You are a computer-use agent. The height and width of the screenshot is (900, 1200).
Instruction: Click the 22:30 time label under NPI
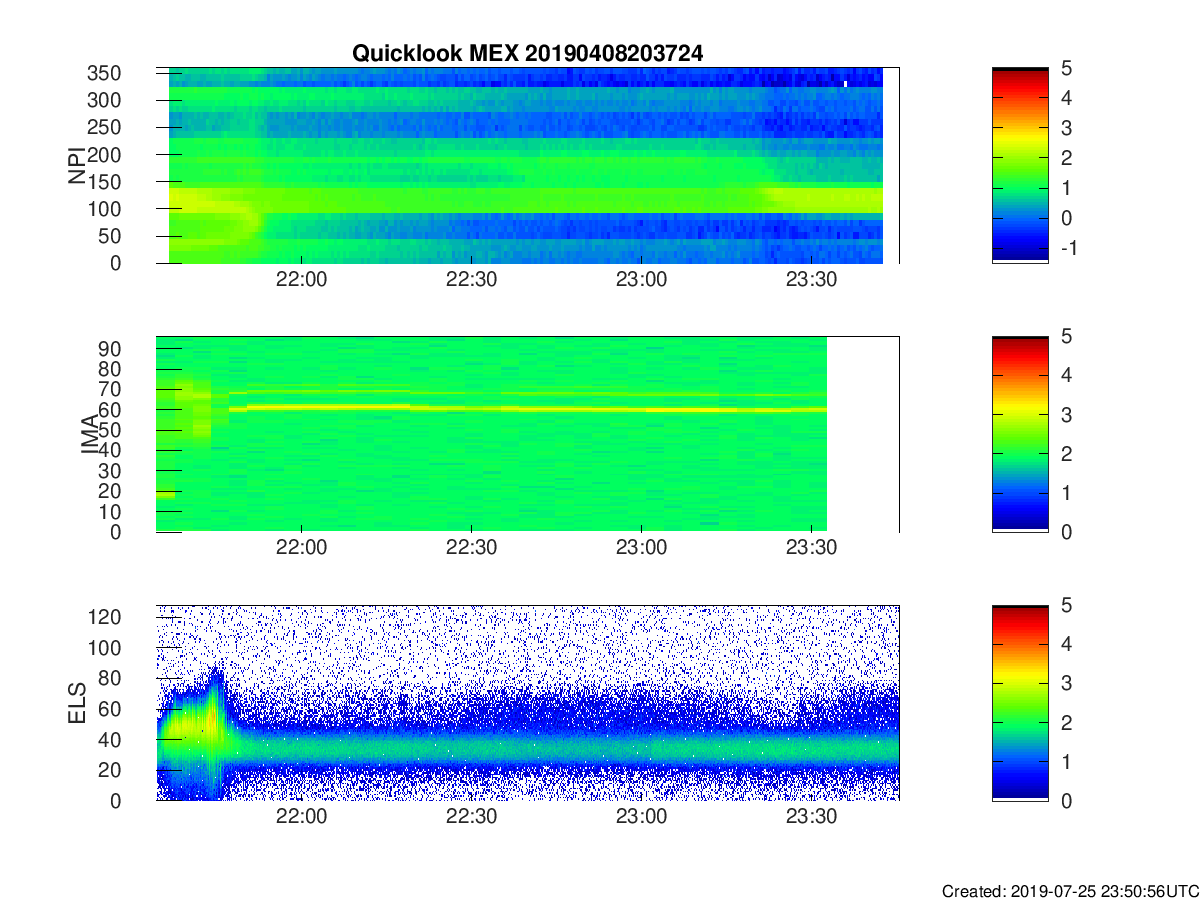tap(471, 281)
